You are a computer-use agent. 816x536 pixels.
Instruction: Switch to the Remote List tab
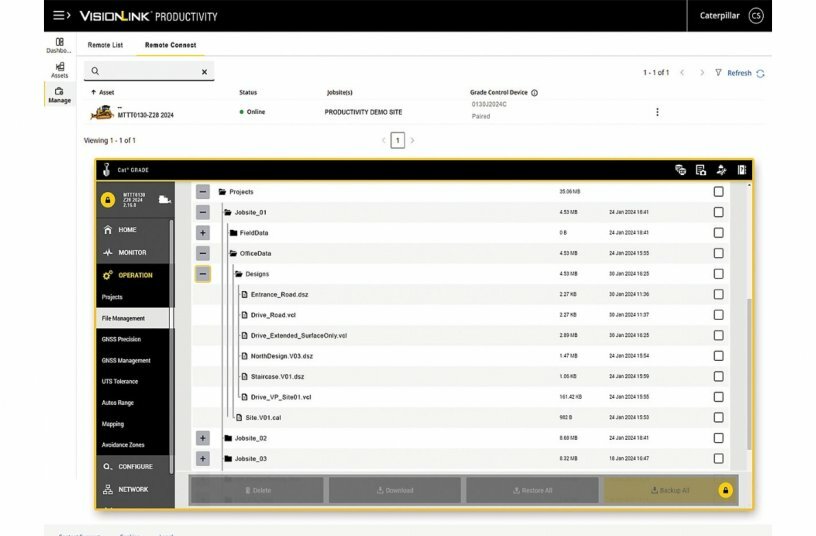click(105, 45)
